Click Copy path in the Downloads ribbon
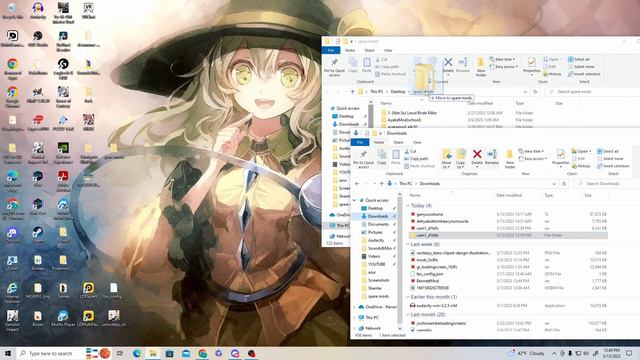Image resolution: width=640 pixels, height=360 pixels. [x=416, y=158]
